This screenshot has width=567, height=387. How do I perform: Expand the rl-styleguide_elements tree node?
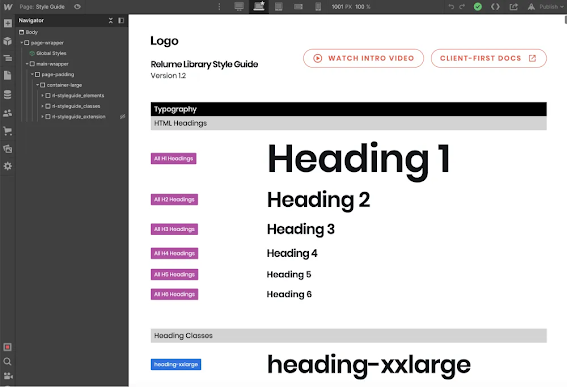click(42, 95)
